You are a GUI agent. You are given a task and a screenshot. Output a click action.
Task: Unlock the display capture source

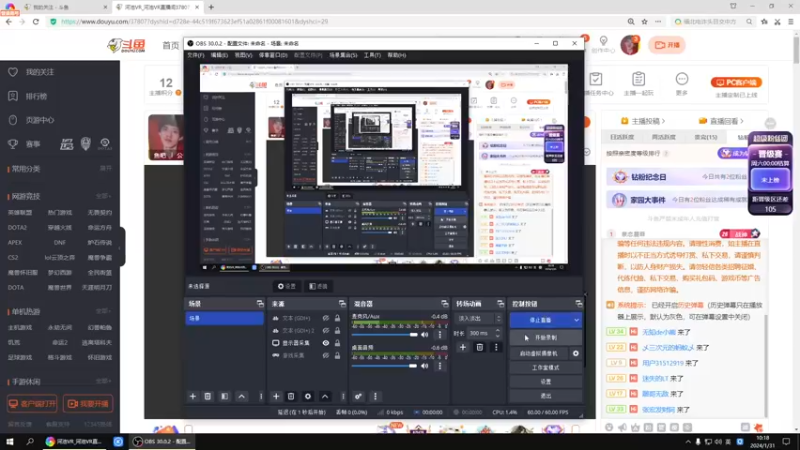pyautogui.click(x=337, y=343)
